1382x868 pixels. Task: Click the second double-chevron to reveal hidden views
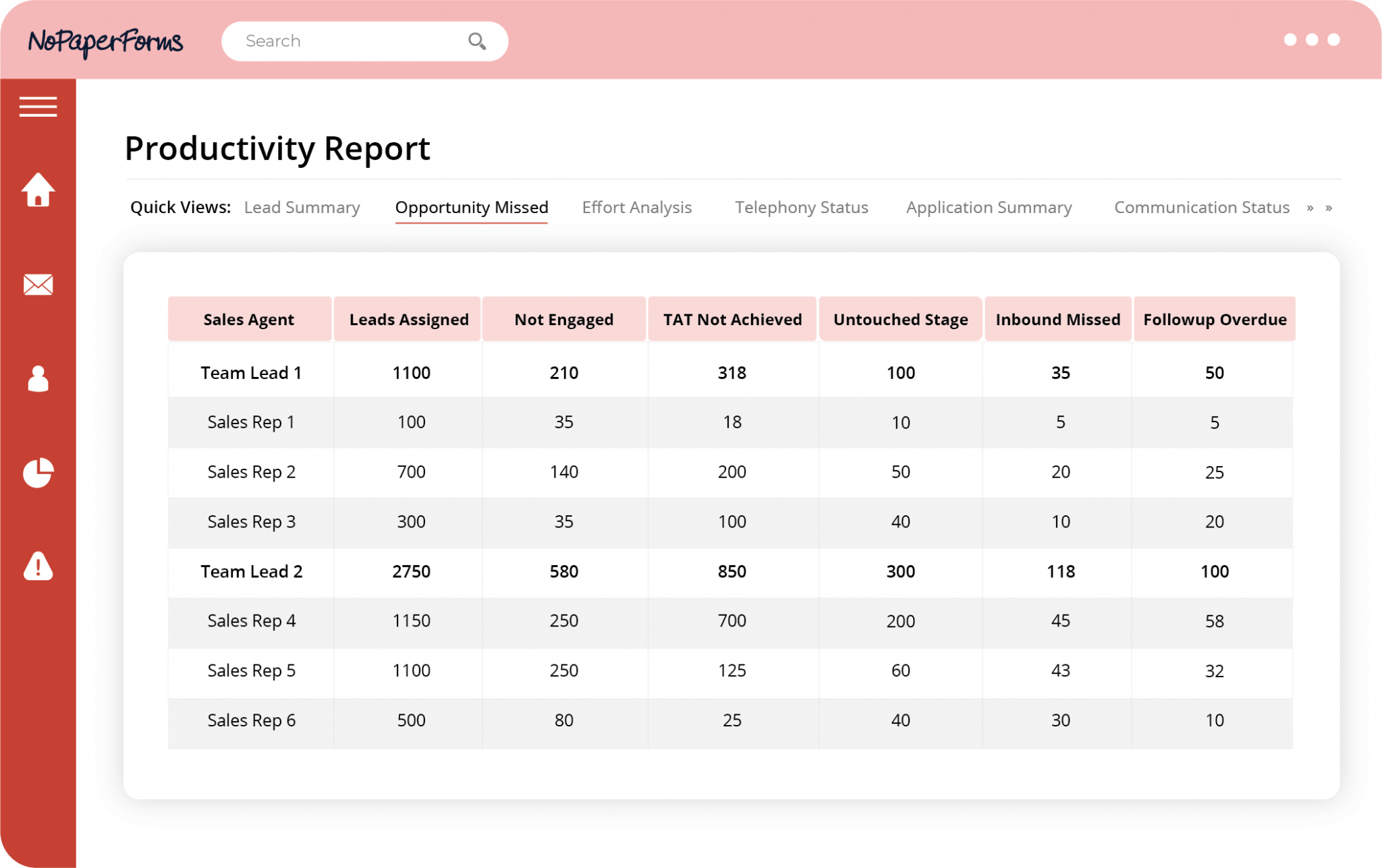point(1330,208)
